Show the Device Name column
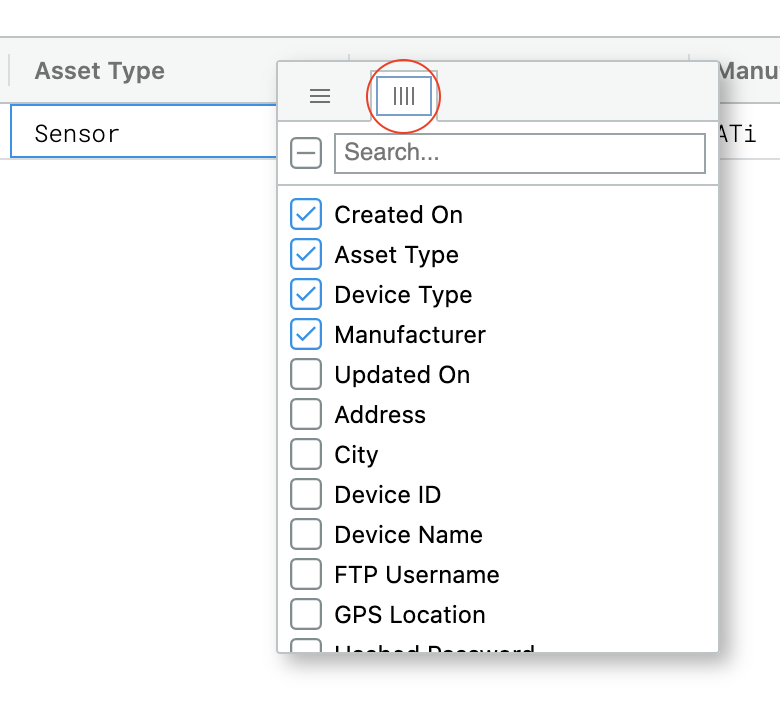Viewport: 780px width, 708px height. pos(306,534)
